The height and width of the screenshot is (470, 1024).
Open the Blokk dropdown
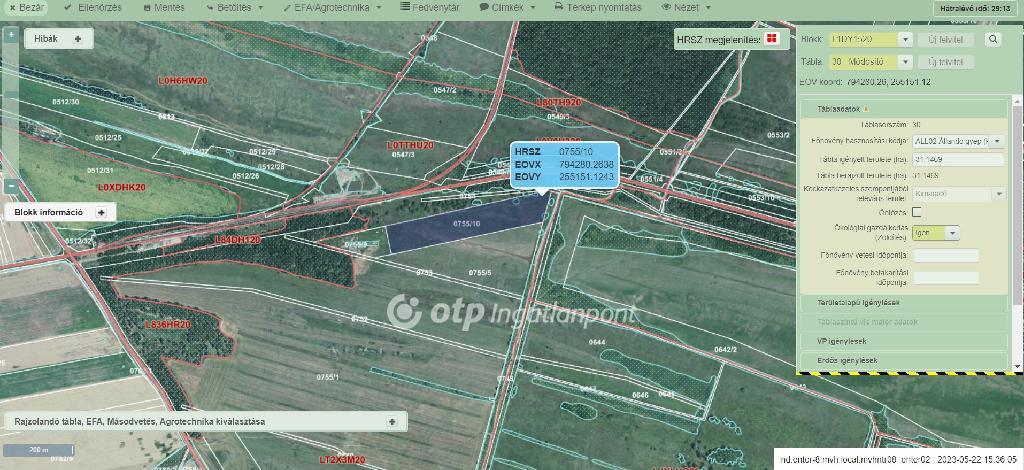click(x=905, y=40)
